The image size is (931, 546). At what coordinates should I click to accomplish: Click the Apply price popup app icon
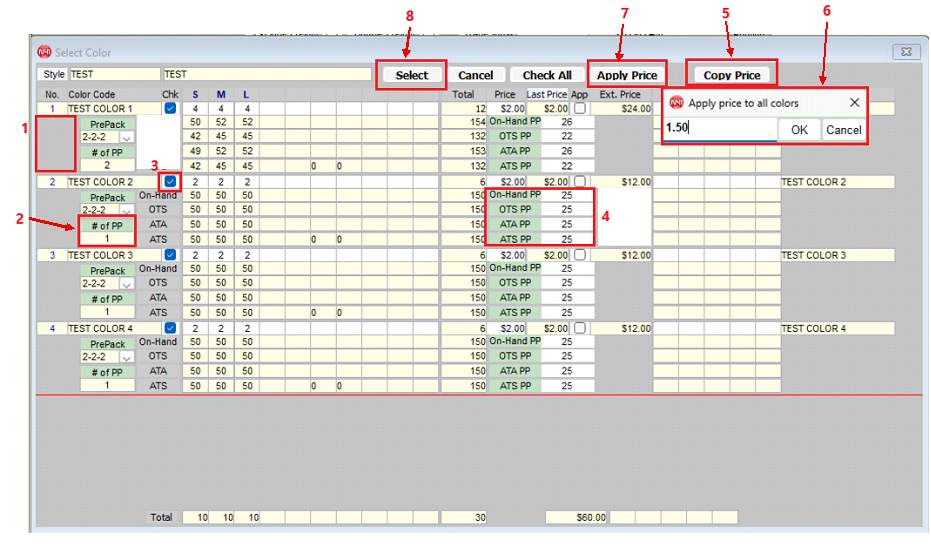click(x=676, y=103)
